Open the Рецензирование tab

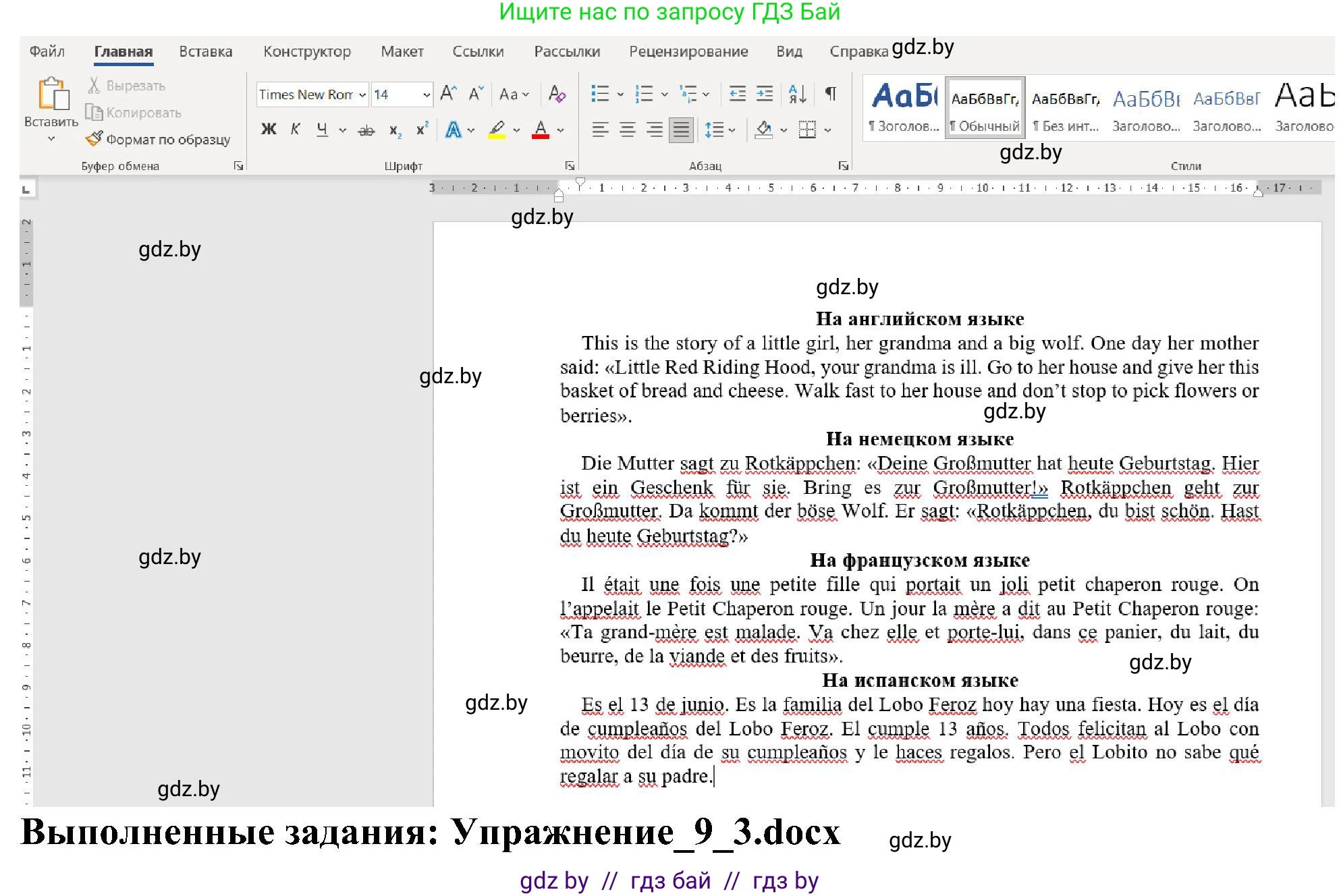(x=688, y=51)
